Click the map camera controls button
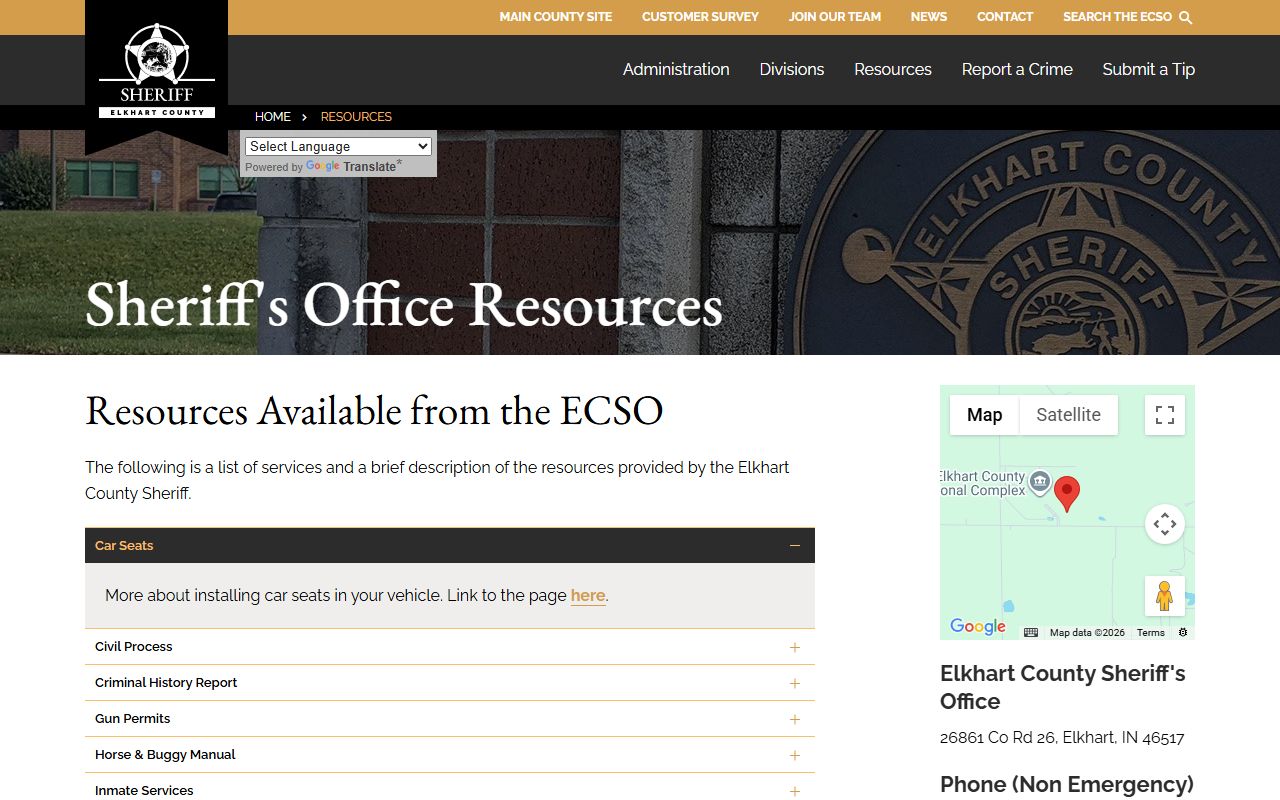 point(1165,524)
